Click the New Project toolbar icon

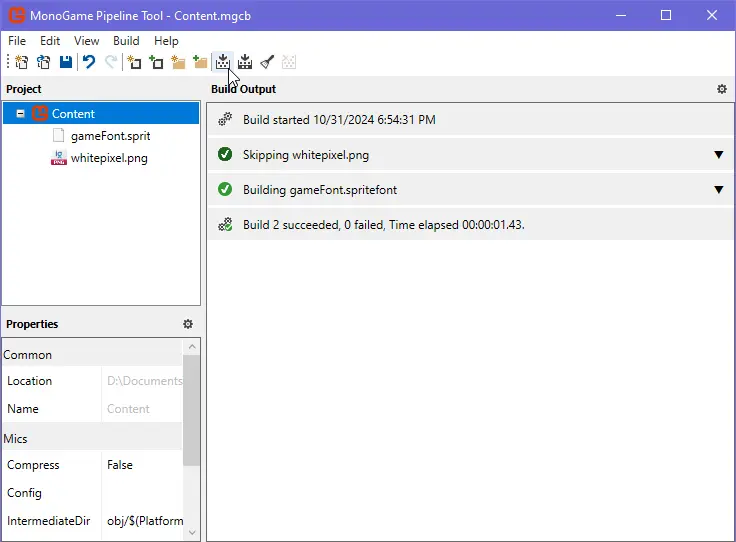click(22, 62)
